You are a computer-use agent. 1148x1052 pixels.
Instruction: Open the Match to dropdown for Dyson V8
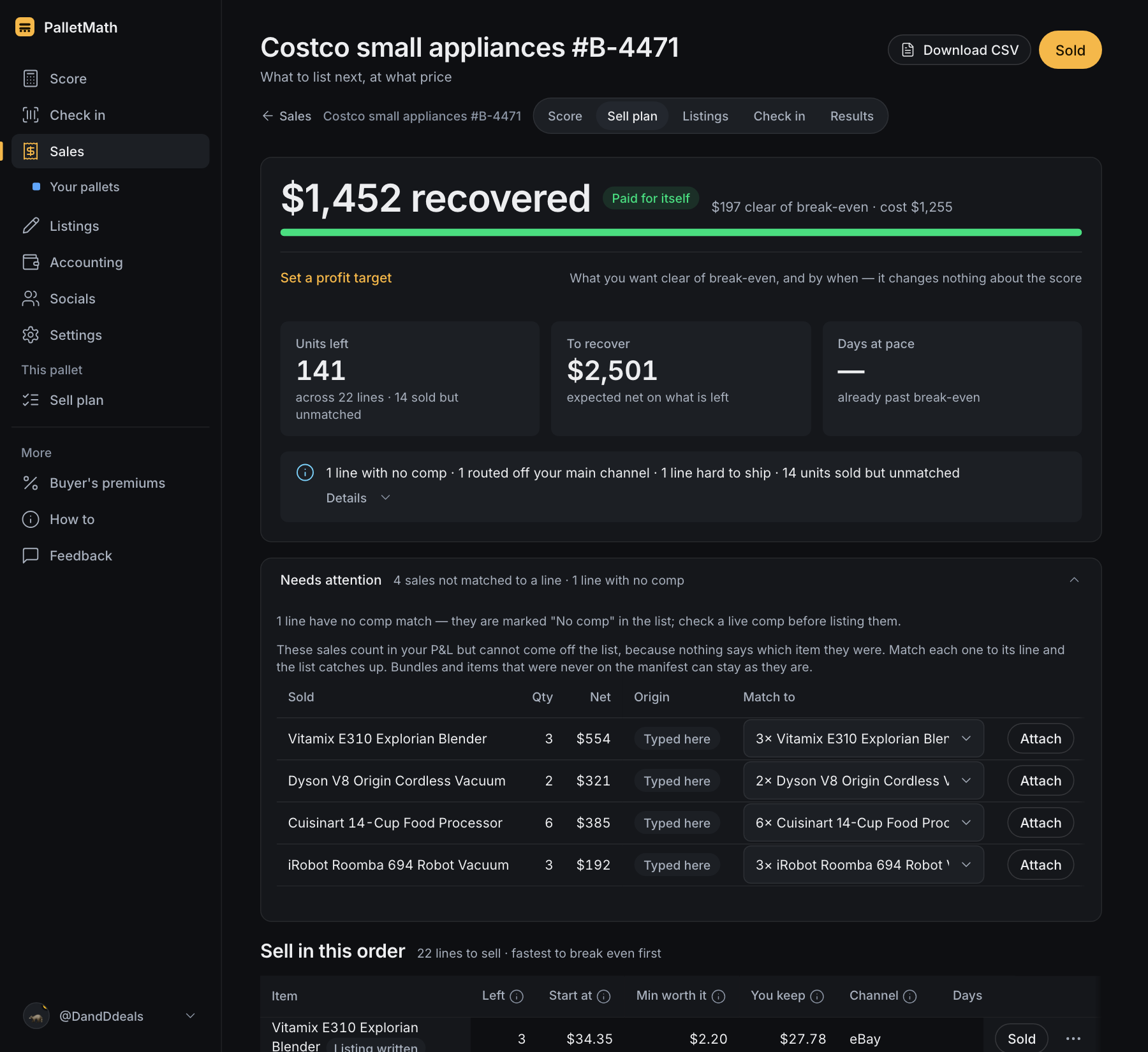(x=864, y=780)
